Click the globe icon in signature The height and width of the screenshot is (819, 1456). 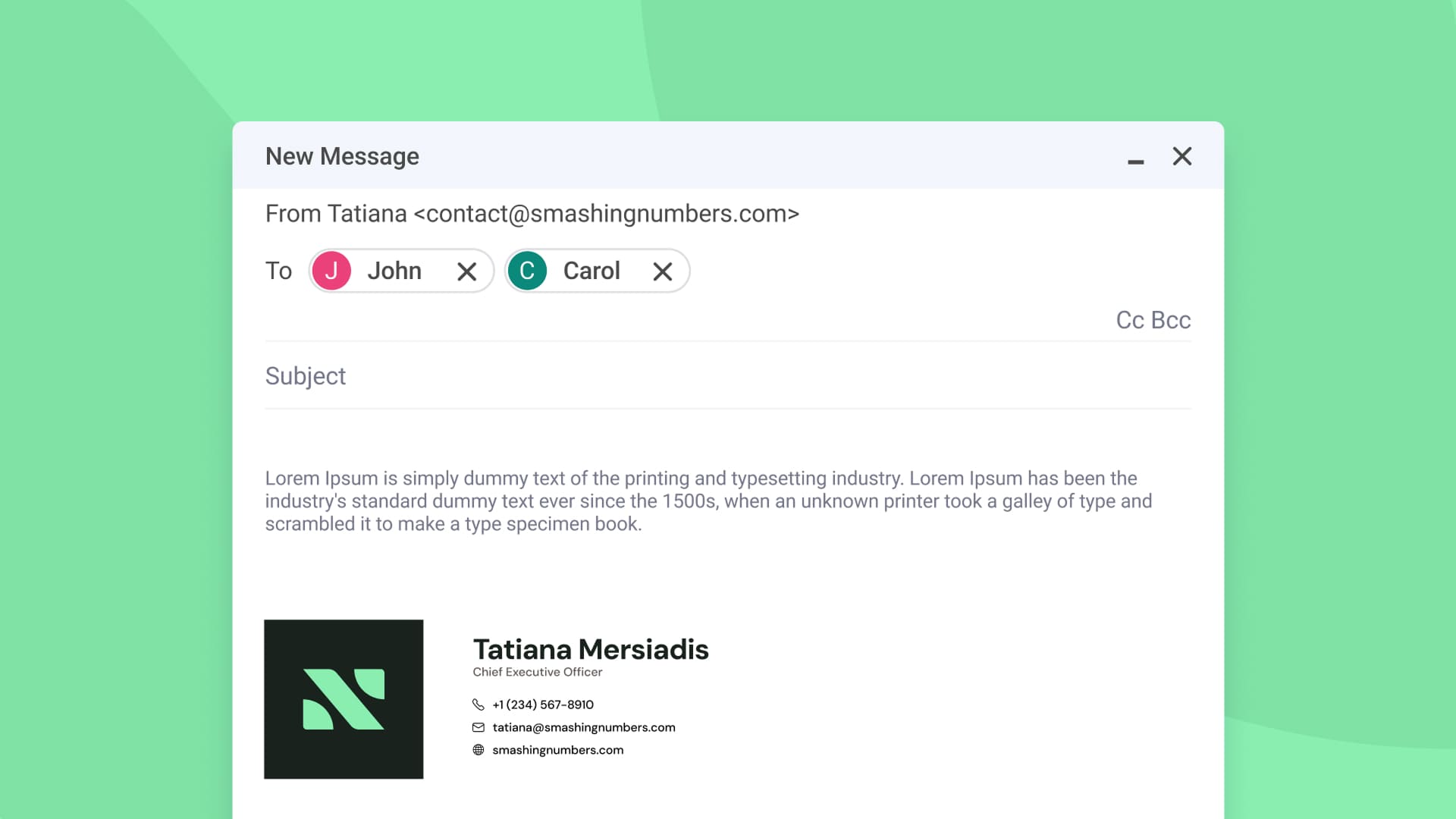[478, 750]
